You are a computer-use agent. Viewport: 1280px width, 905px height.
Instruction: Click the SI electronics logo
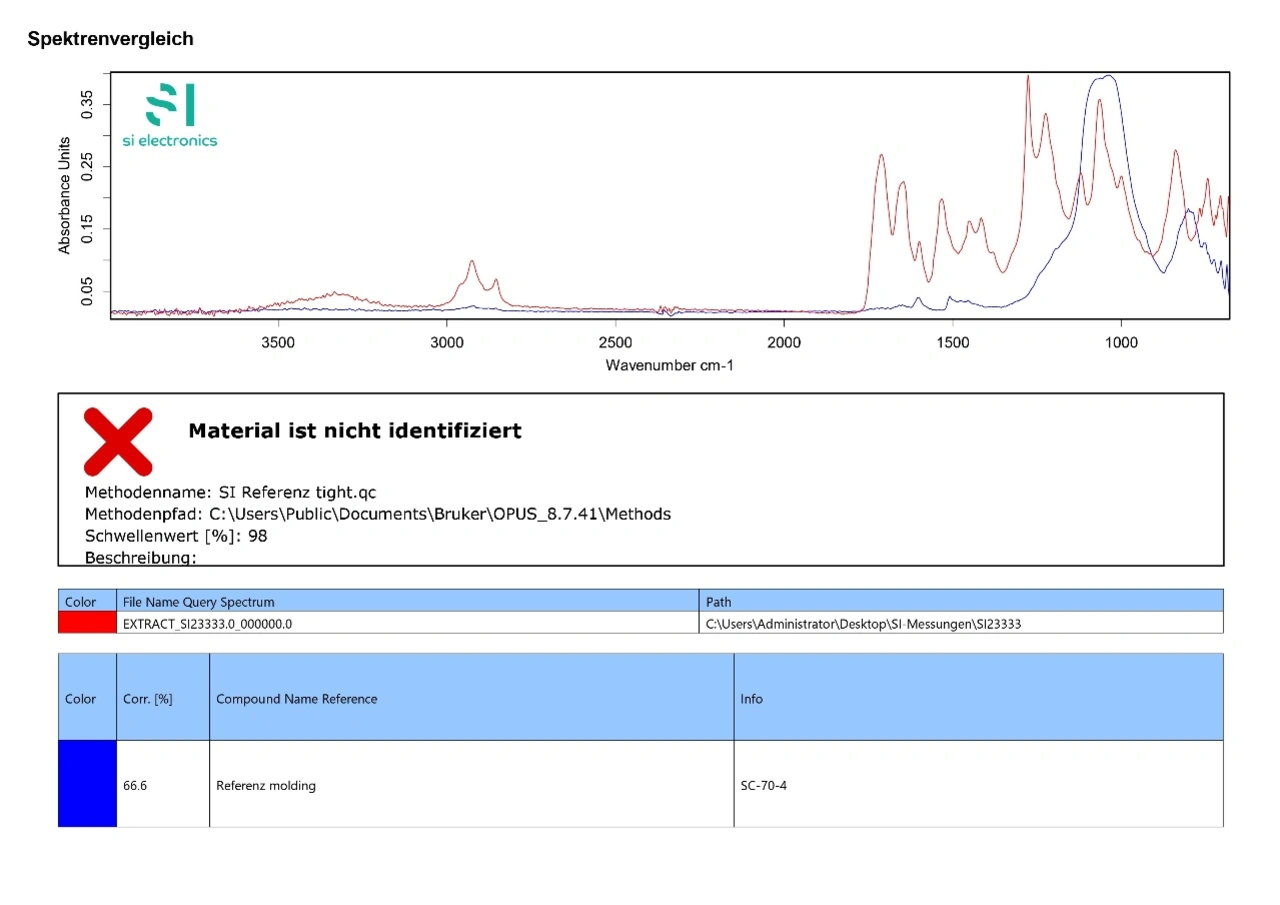[170, 116]
